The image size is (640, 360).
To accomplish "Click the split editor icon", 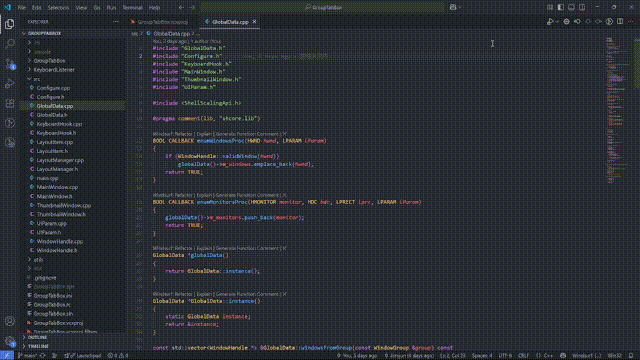I will 620,22.
